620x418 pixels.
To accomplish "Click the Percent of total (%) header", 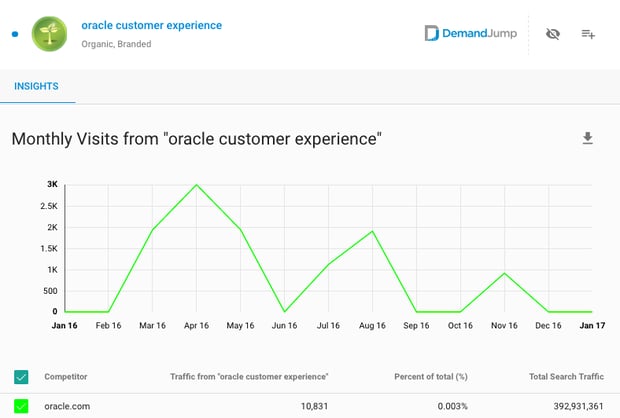I will pyautogui.click(x=431, y=376).
